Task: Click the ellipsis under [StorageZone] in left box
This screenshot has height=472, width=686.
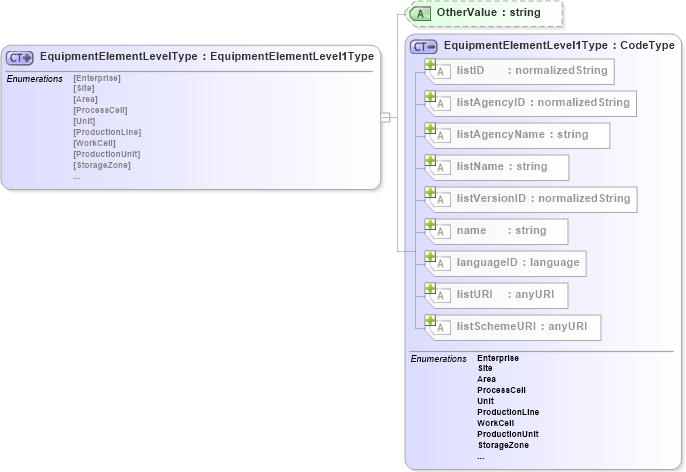Action: pos(77,177)
